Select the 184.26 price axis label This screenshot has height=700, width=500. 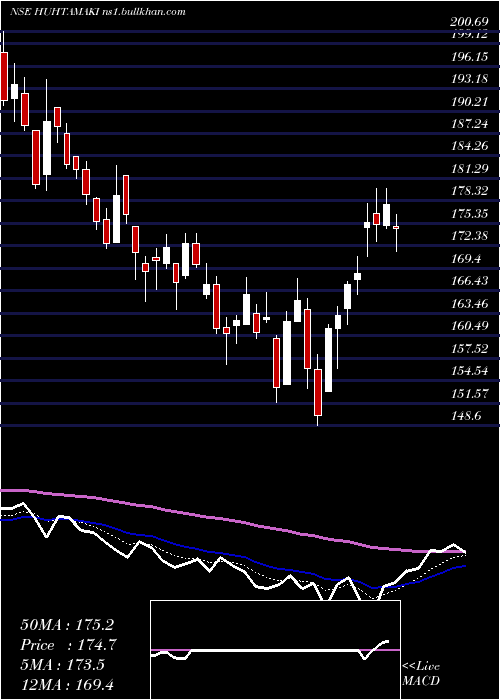471,147
